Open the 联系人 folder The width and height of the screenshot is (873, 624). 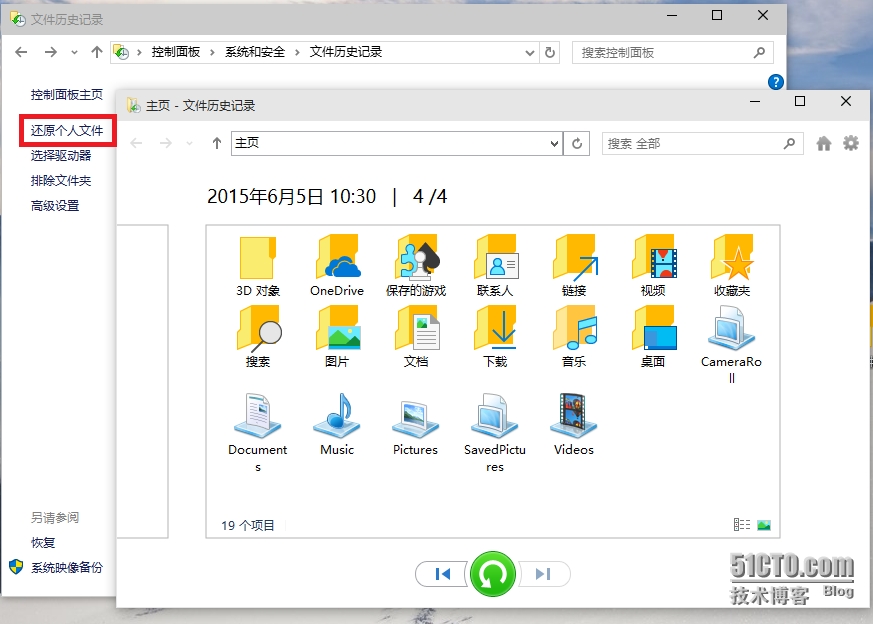click(x=495, y=266)
